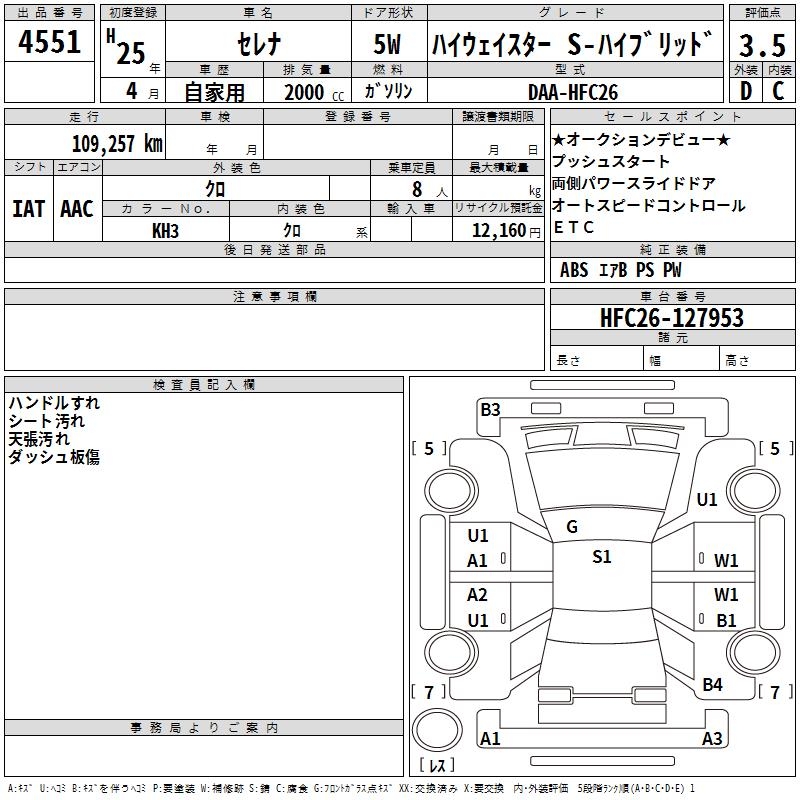Screen dimensions: 800x800
Task: Select the inspector note シート汚れ
Action: [x=46, y=421]
